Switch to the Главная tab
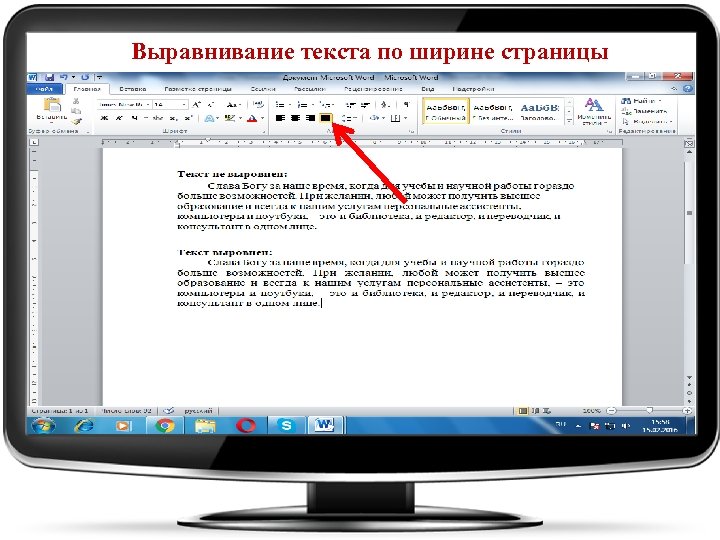720x540 pixels. click(87, 89)
